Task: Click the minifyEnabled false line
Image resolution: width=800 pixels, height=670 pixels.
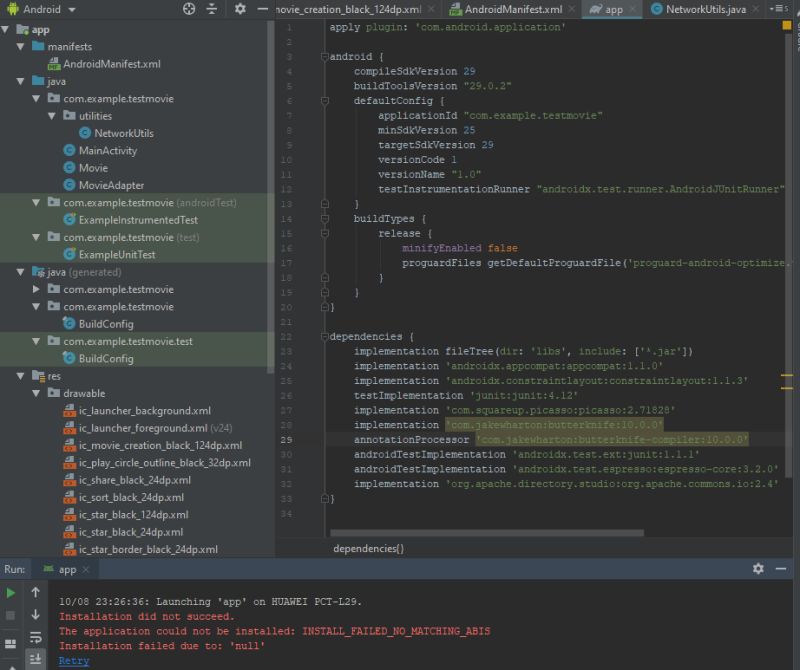Action: [x=460, y=249]
